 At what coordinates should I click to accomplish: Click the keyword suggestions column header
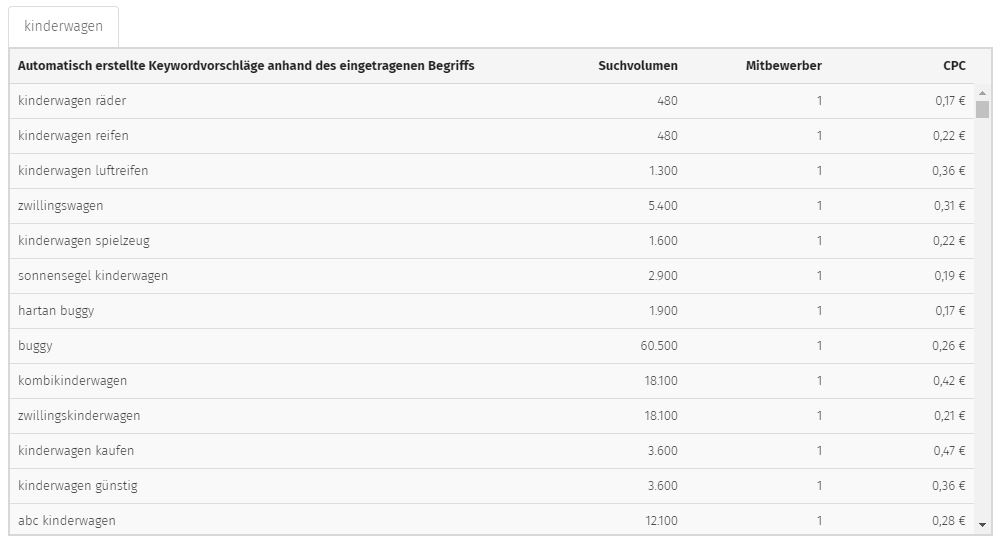click(x=246, y=66)
